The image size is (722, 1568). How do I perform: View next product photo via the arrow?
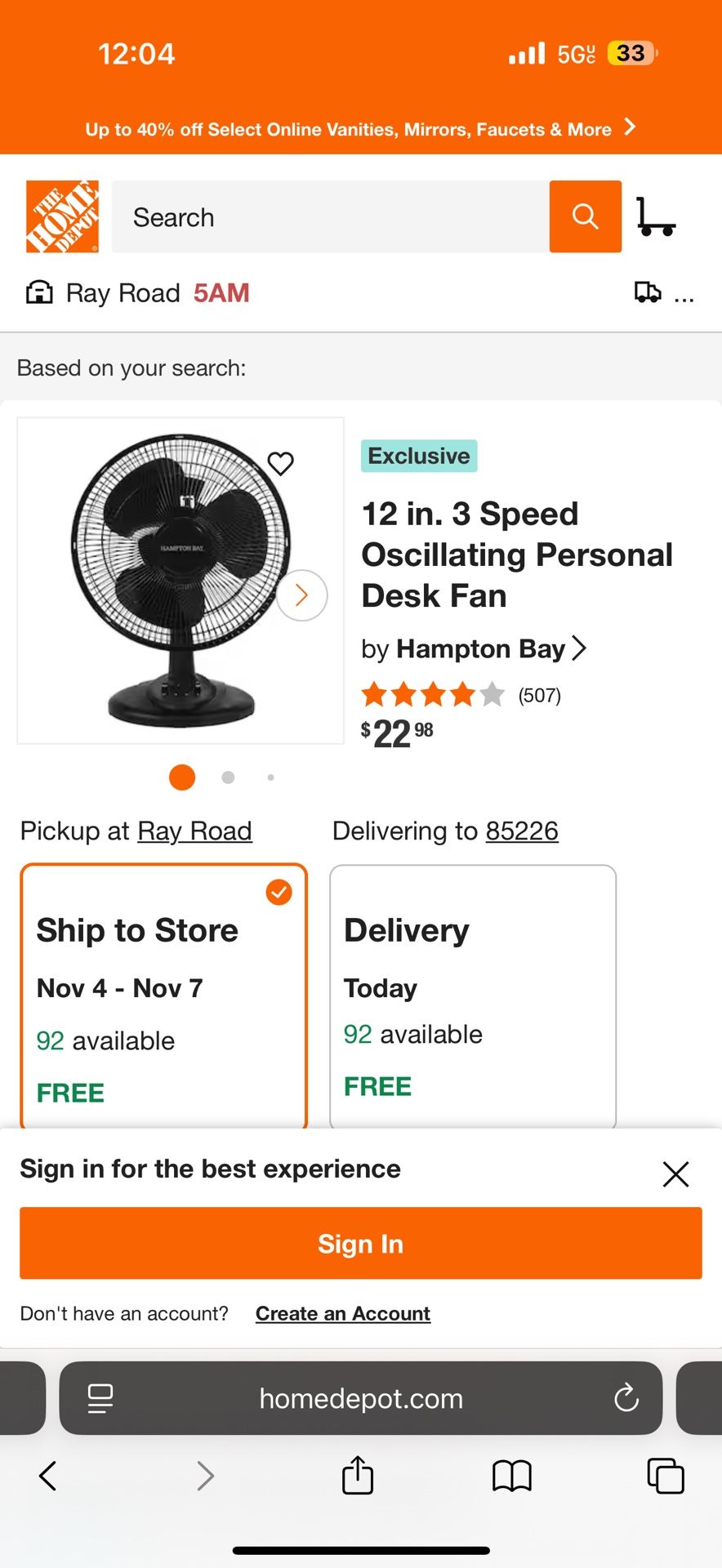(x=301, y=595)
